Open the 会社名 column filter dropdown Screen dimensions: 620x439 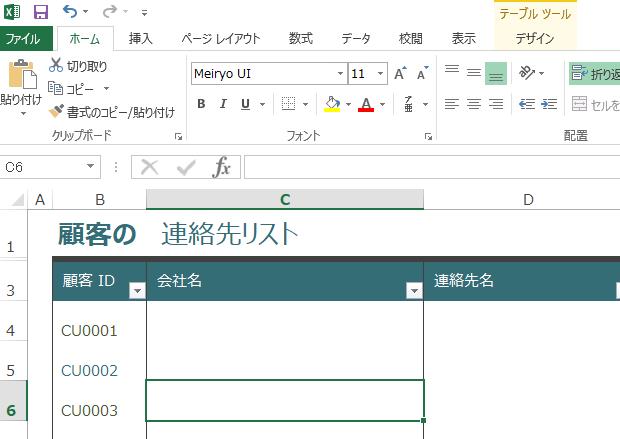click(x=413, y=291)
